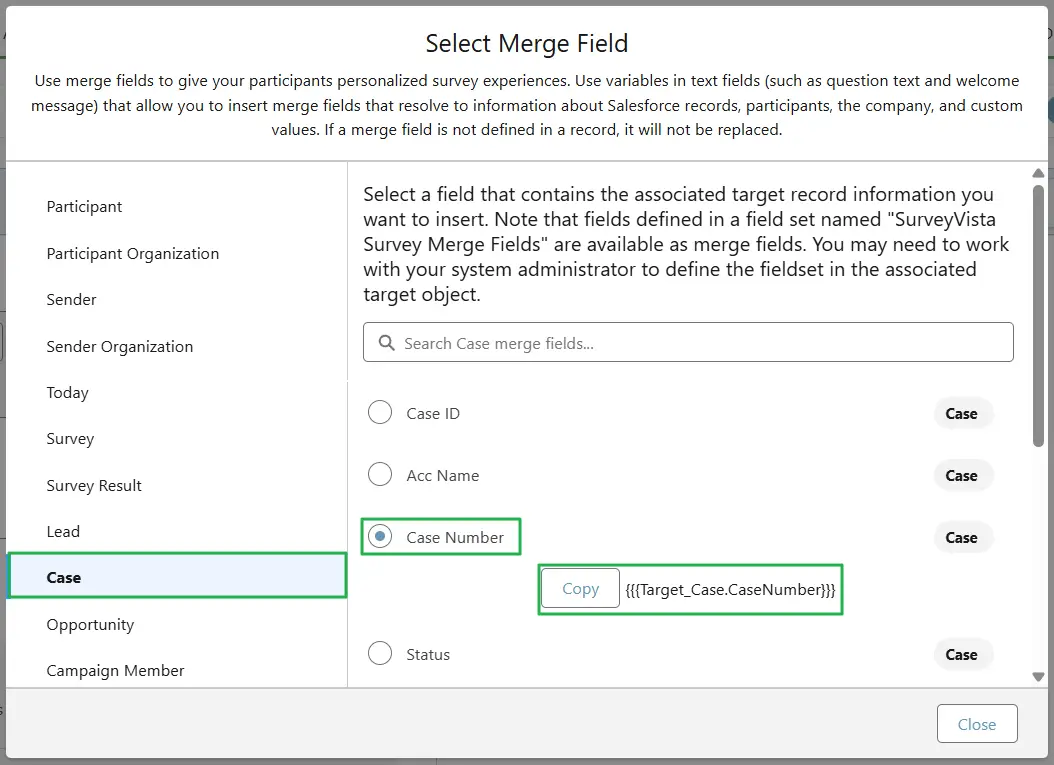Click the search magnifier icon

pos(386,342)
